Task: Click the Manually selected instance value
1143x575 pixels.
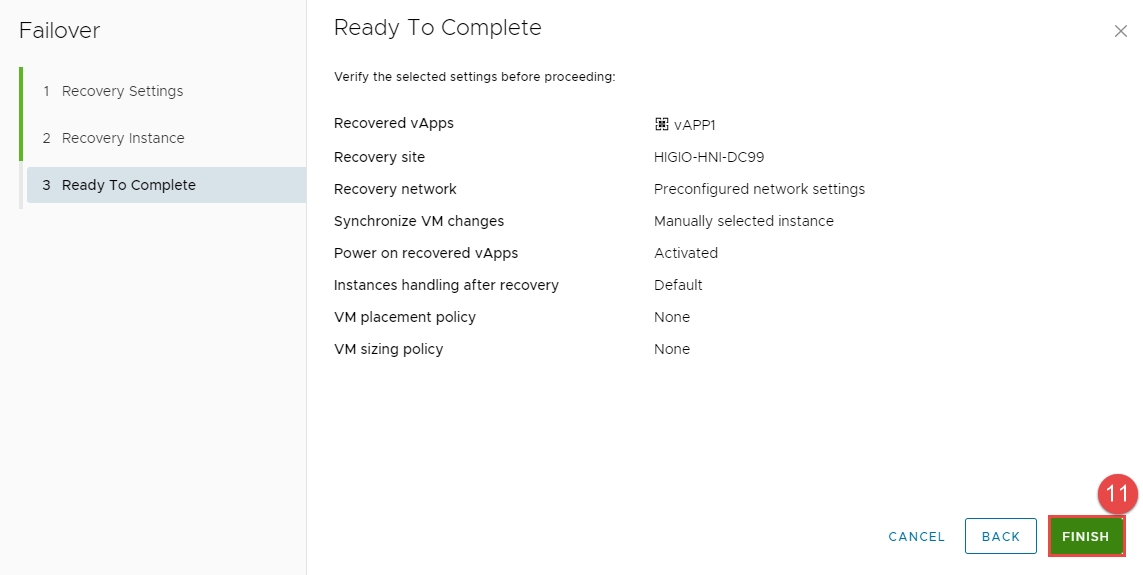Action: point(743,221)
